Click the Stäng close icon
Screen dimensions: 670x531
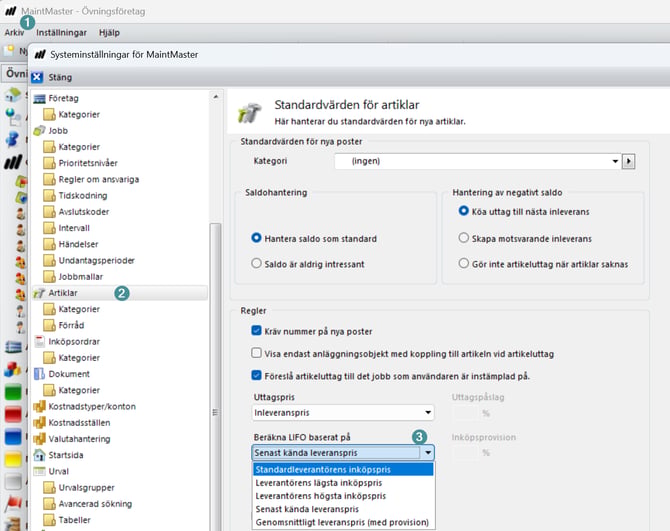click(x=37, y=77)
